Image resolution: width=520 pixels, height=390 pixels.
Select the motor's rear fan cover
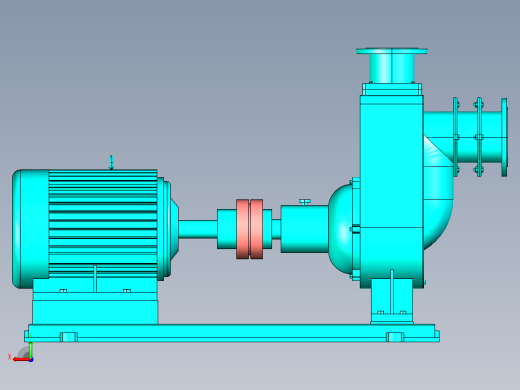[x=30, y=229]
